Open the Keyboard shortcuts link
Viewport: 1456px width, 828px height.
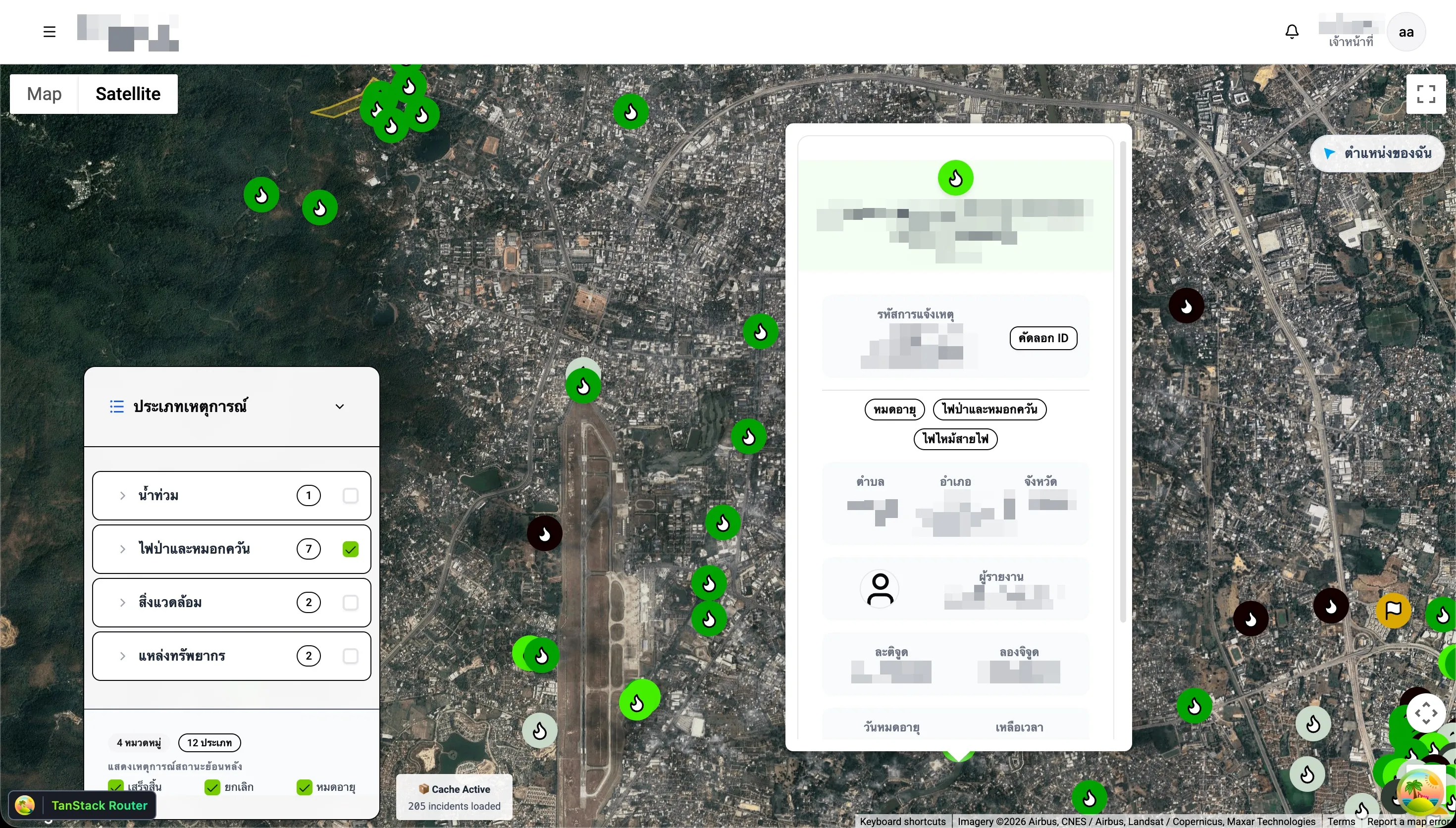pyautogui.click(x=902, y=822)
